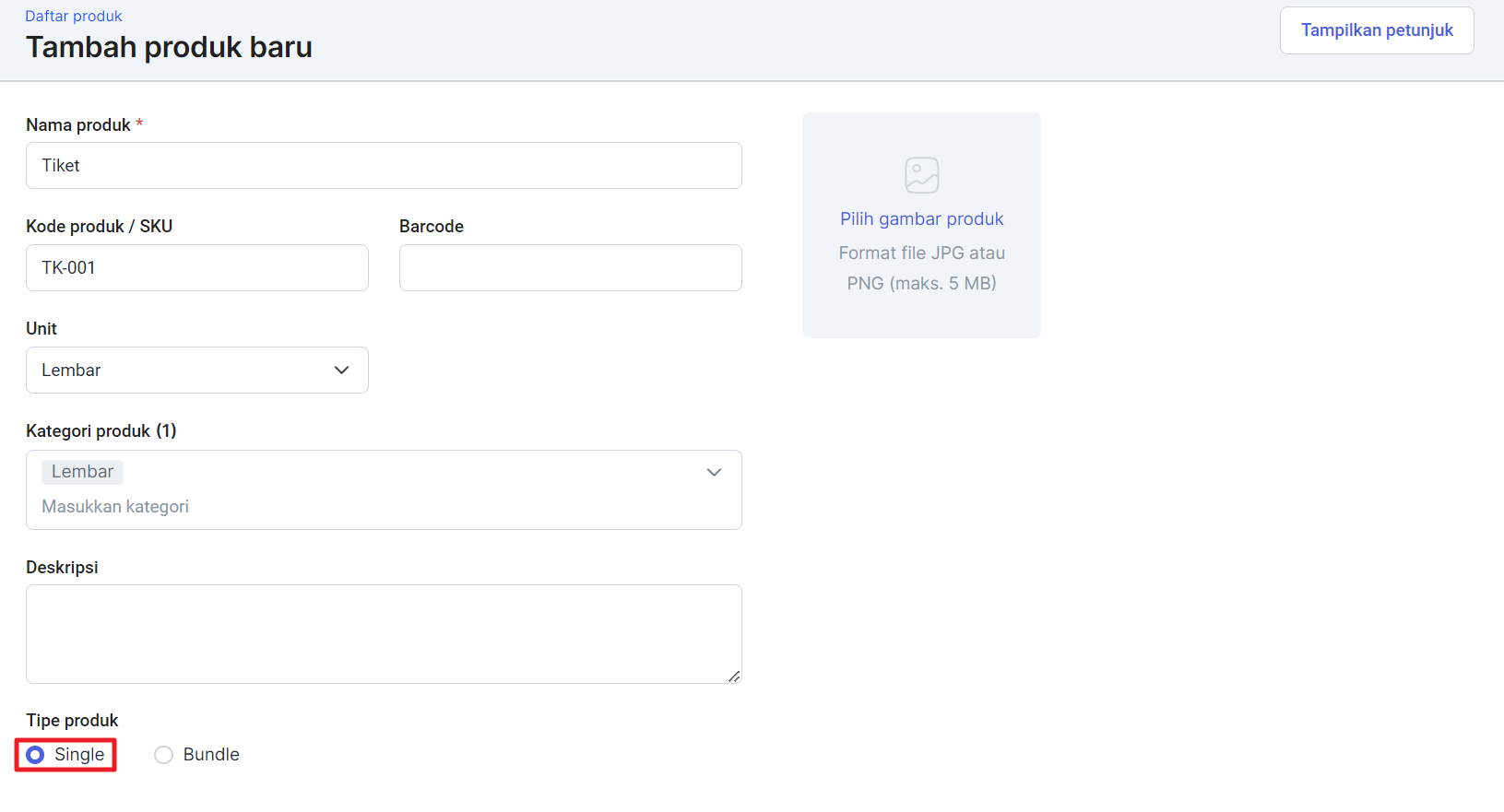Open the Unit dropdown showing Lembar
This screenshot has width=1504, height=812.
click(197, 371)
